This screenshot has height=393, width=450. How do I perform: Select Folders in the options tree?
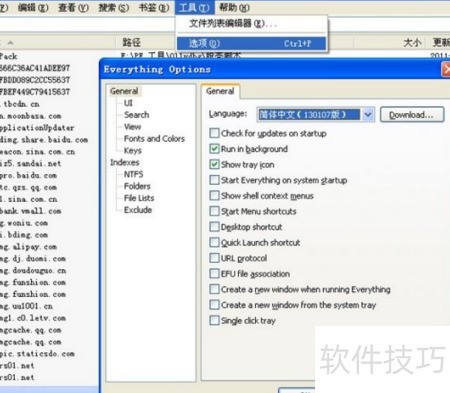137,186
